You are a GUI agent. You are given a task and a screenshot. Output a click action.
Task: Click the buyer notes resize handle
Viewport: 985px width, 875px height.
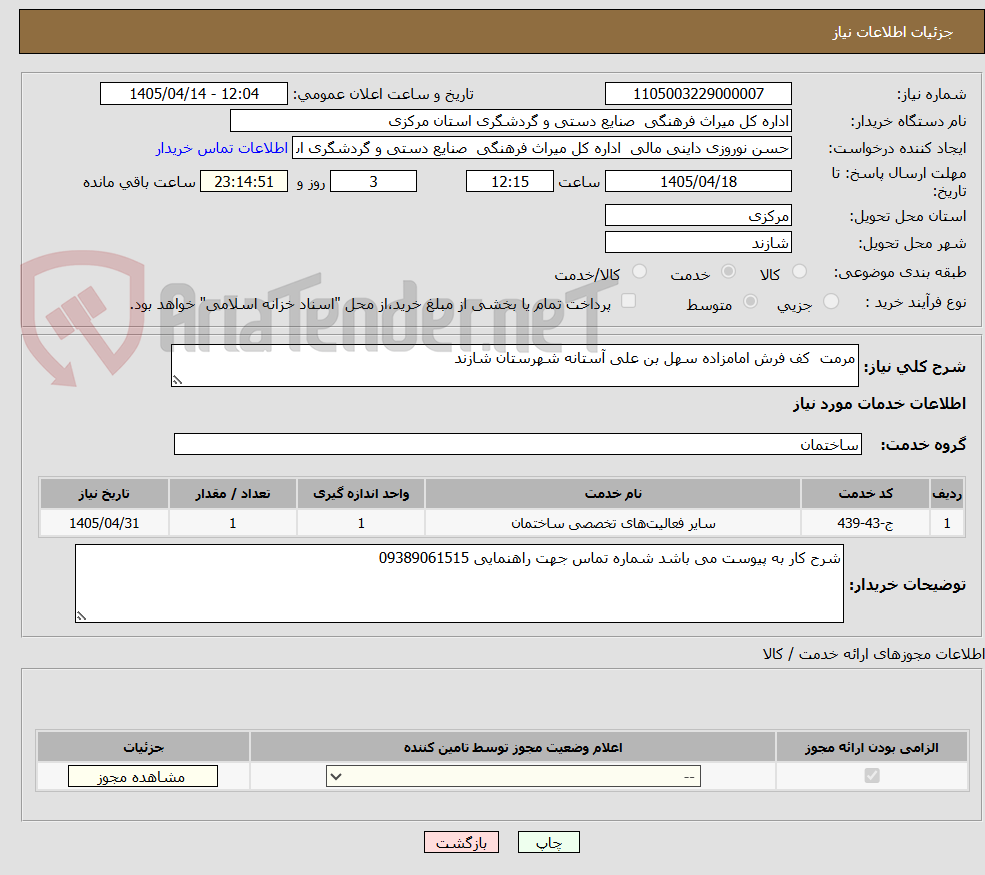tap(81, 616)
